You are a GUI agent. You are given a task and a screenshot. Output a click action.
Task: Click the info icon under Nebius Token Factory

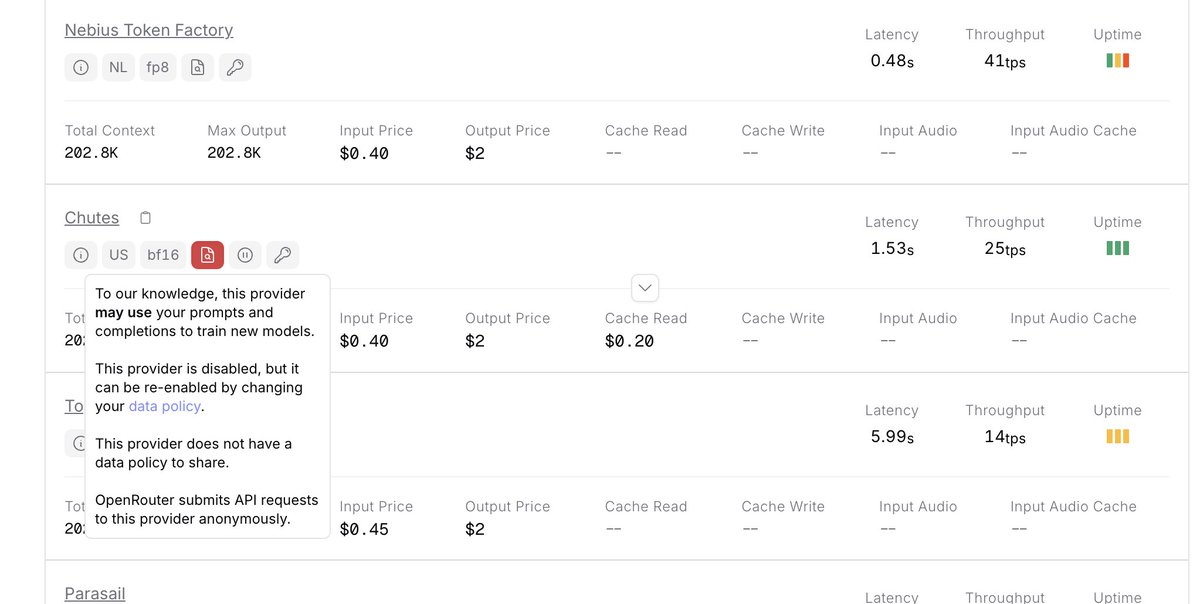(x=81, y=67)
